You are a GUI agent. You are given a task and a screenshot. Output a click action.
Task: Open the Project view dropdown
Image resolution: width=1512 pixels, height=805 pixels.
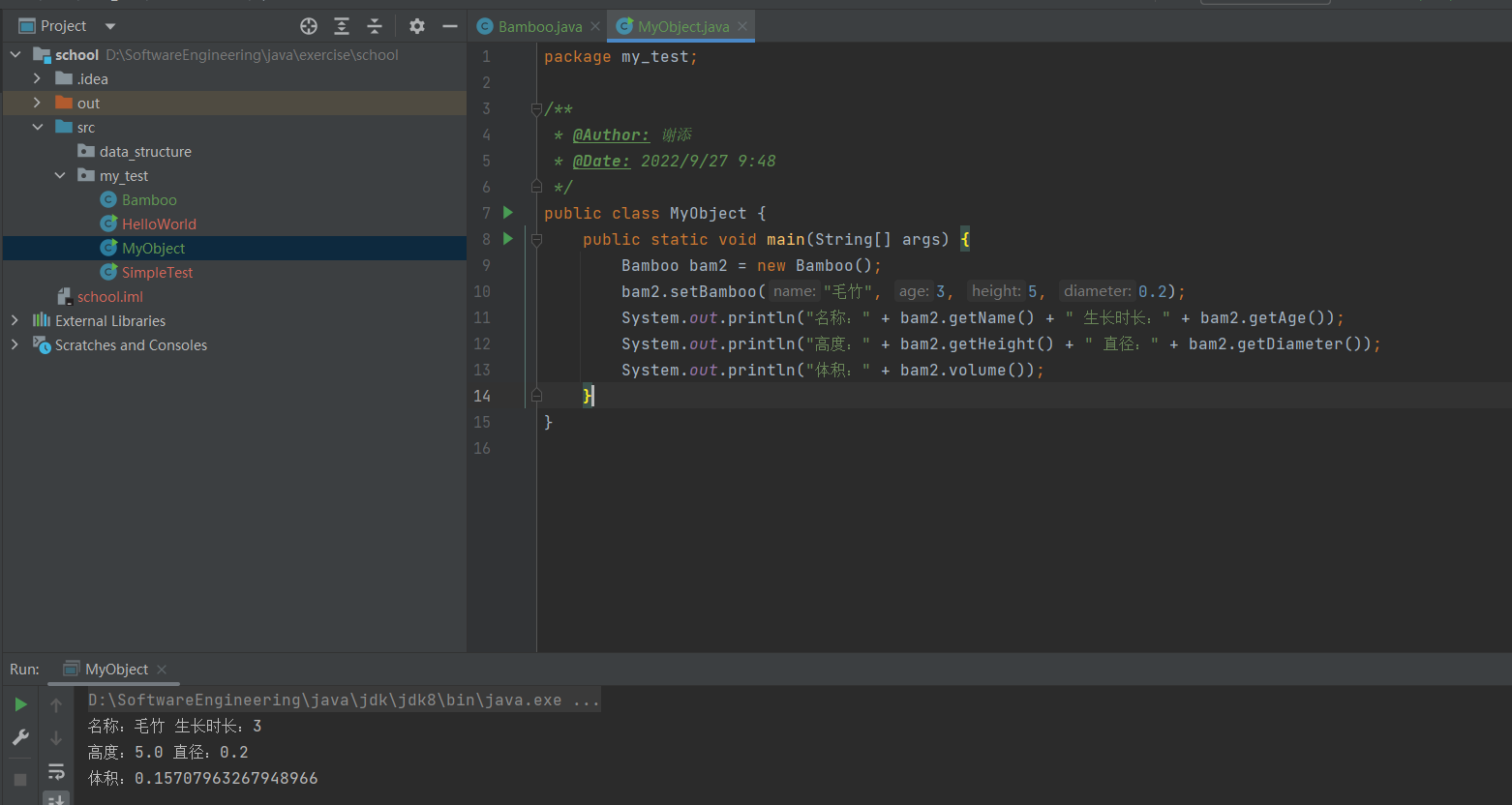110,26
